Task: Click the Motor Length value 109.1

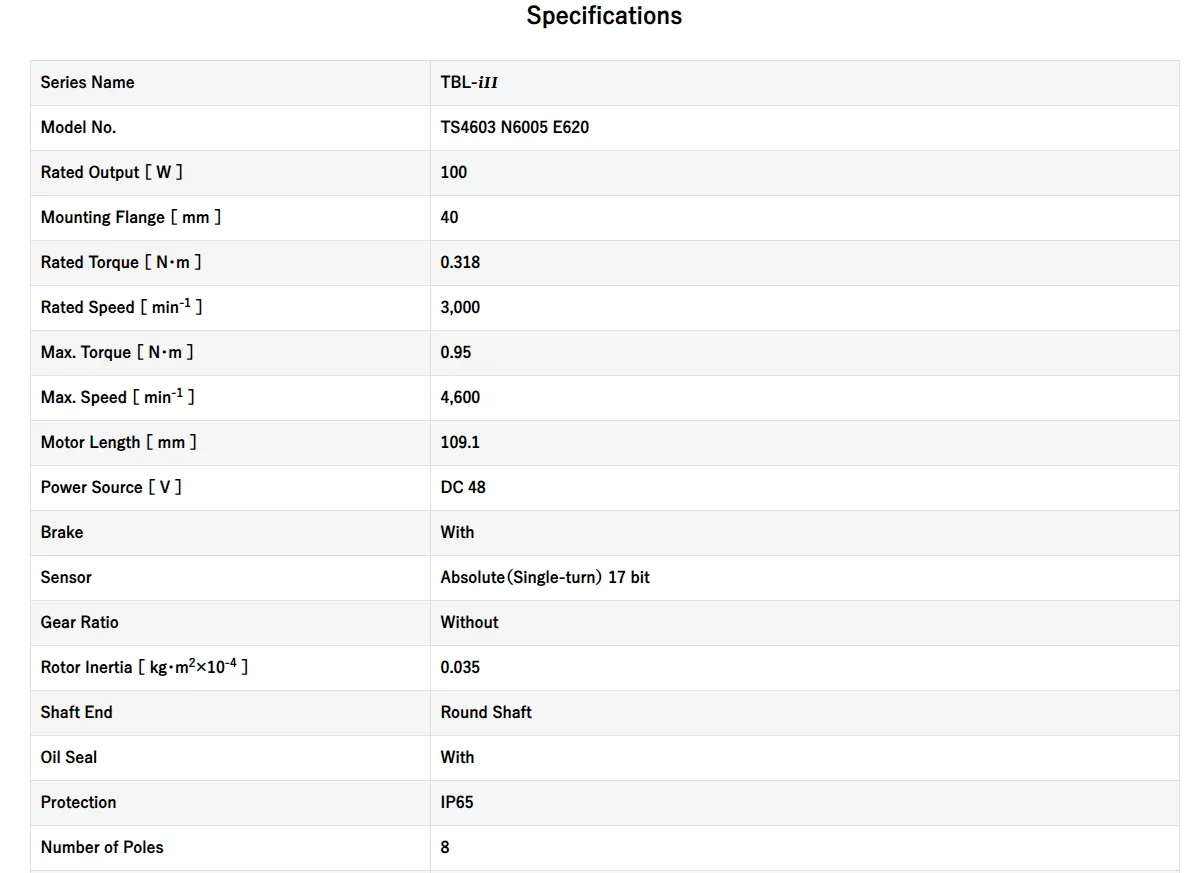Action: (460, 442)
